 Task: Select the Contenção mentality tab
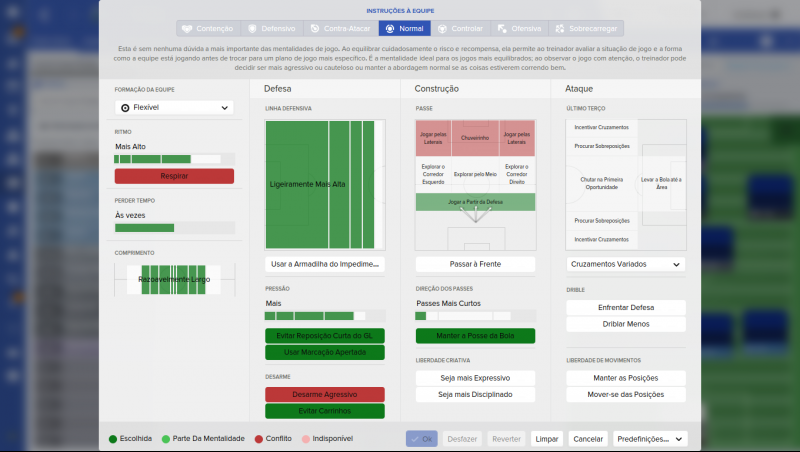[x=209, y=29]
